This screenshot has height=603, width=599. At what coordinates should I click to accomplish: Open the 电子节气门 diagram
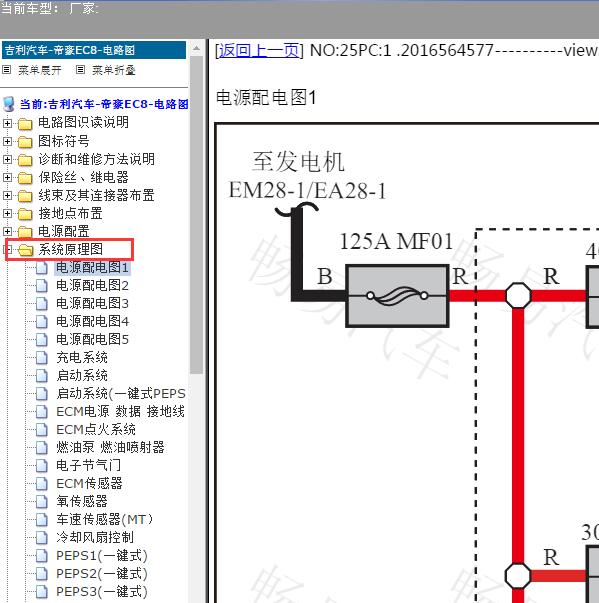point(88,465)
